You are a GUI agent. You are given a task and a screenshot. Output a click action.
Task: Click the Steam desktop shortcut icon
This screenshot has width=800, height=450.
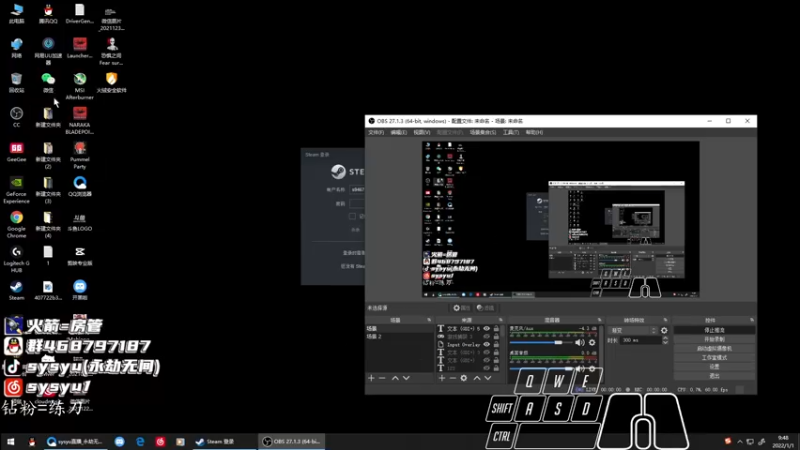pos(16,290)
